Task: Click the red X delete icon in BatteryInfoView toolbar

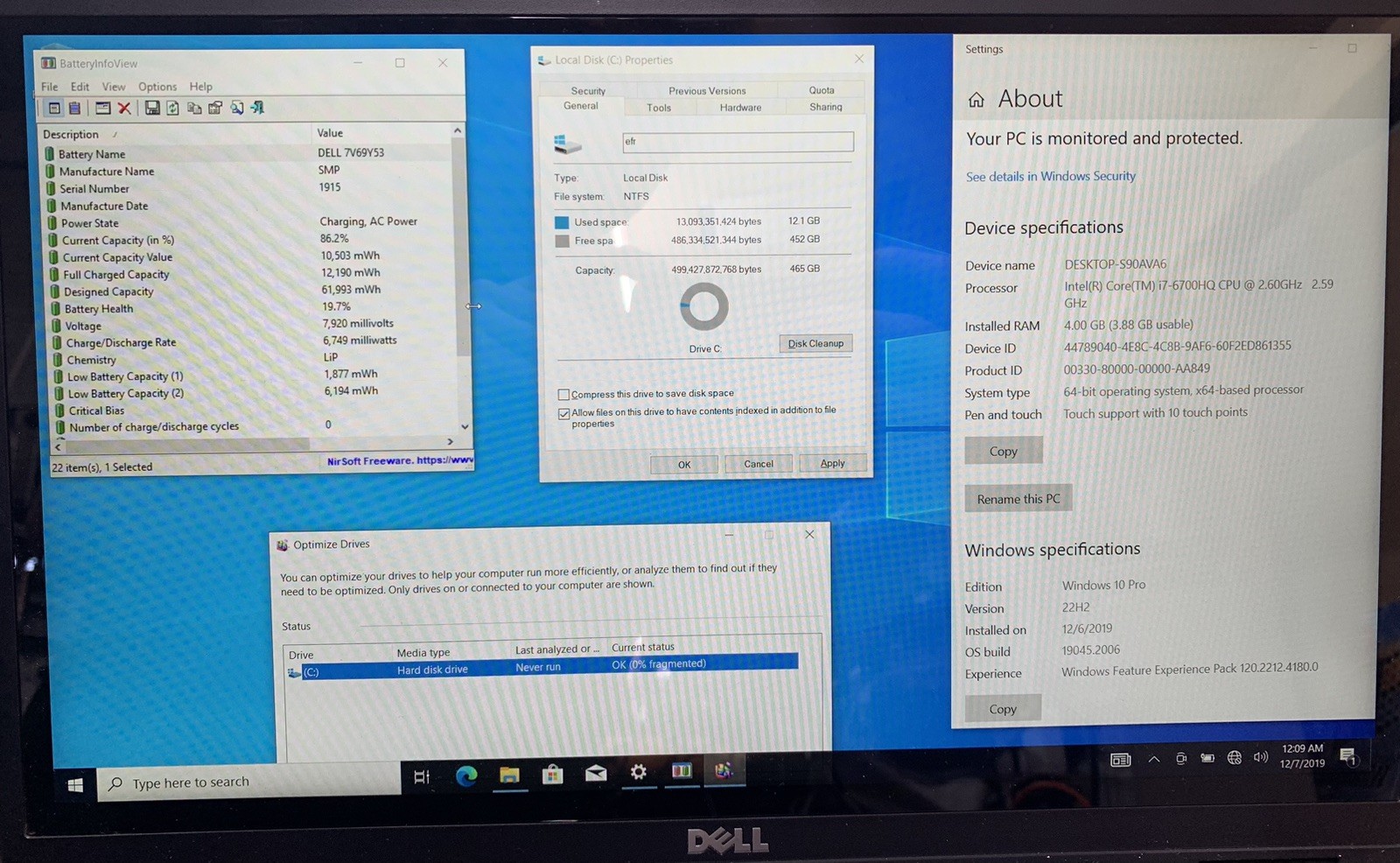Action: tap(124, 108)
